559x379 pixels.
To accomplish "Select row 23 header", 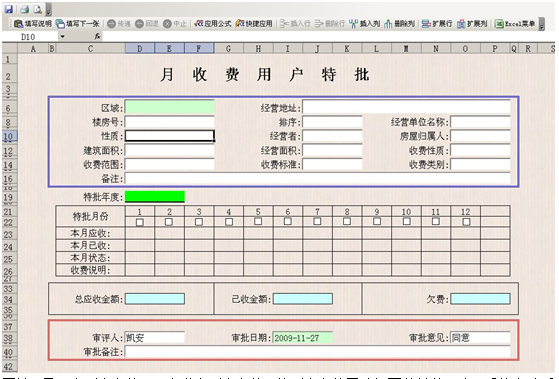I will [9, 235].
